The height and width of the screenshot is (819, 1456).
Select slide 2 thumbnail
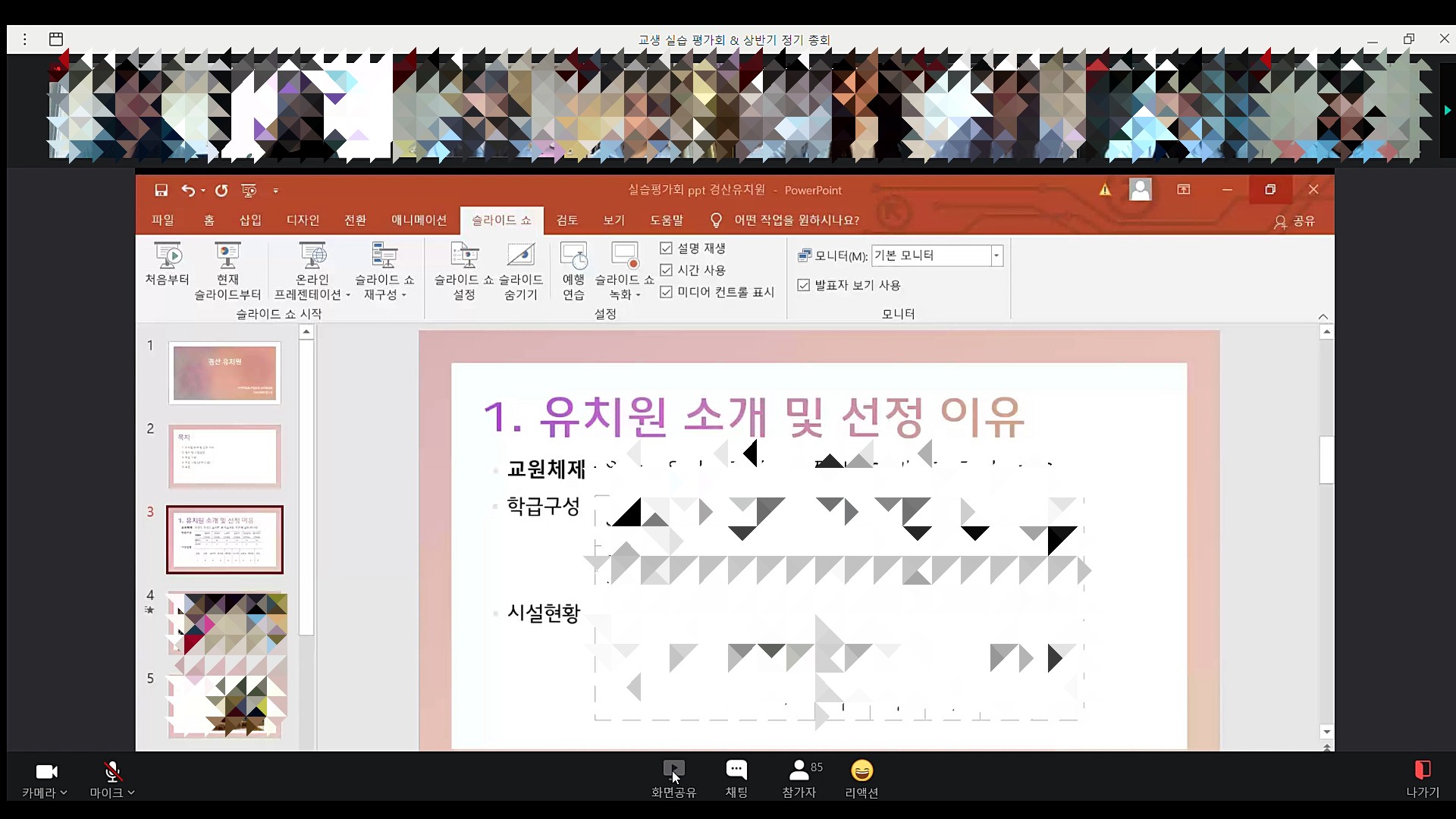[x=224, y=457]
